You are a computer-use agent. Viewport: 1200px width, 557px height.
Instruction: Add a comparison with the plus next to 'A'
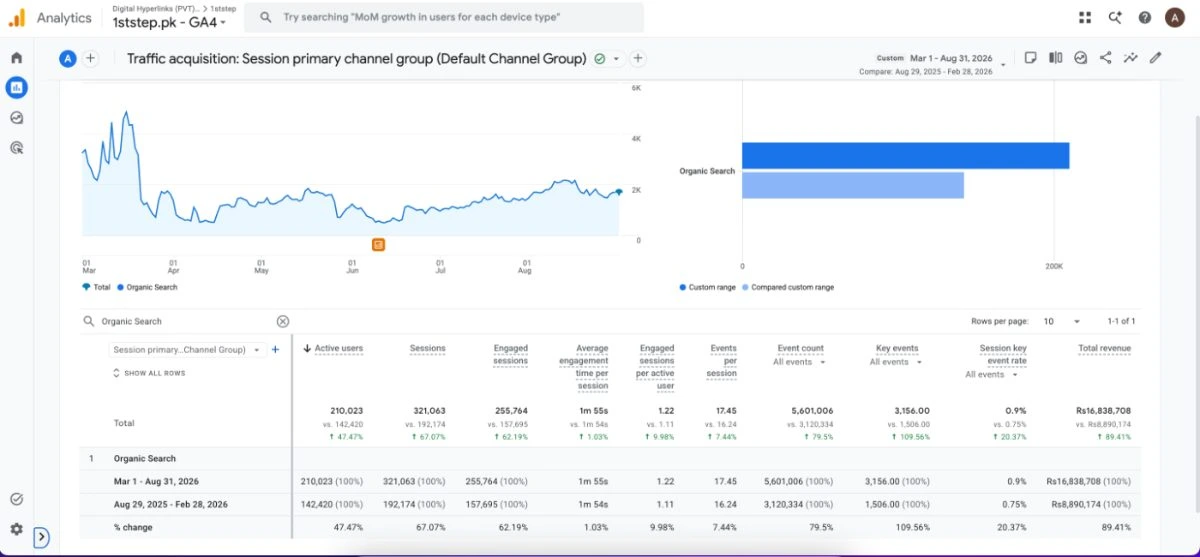(x=90, y=58)
